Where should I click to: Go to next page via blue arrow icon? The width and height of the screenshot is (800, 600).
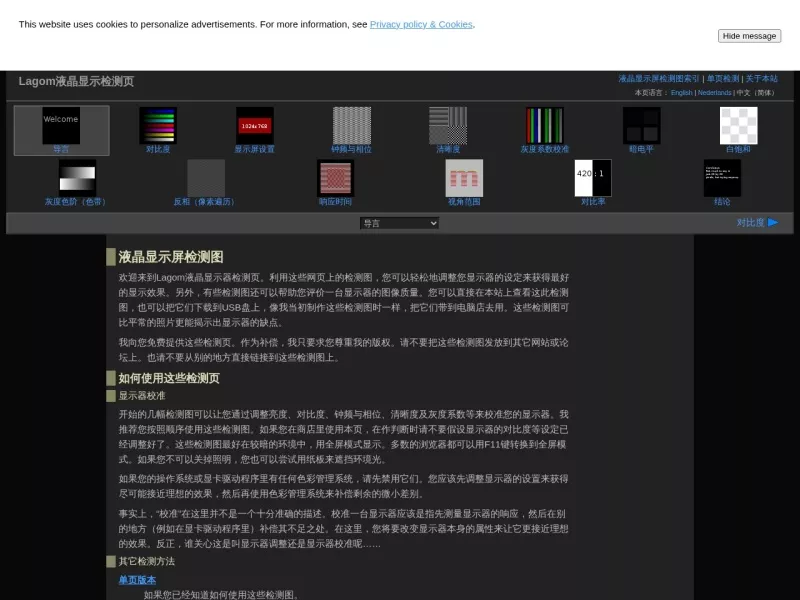[x=773, y=222]
